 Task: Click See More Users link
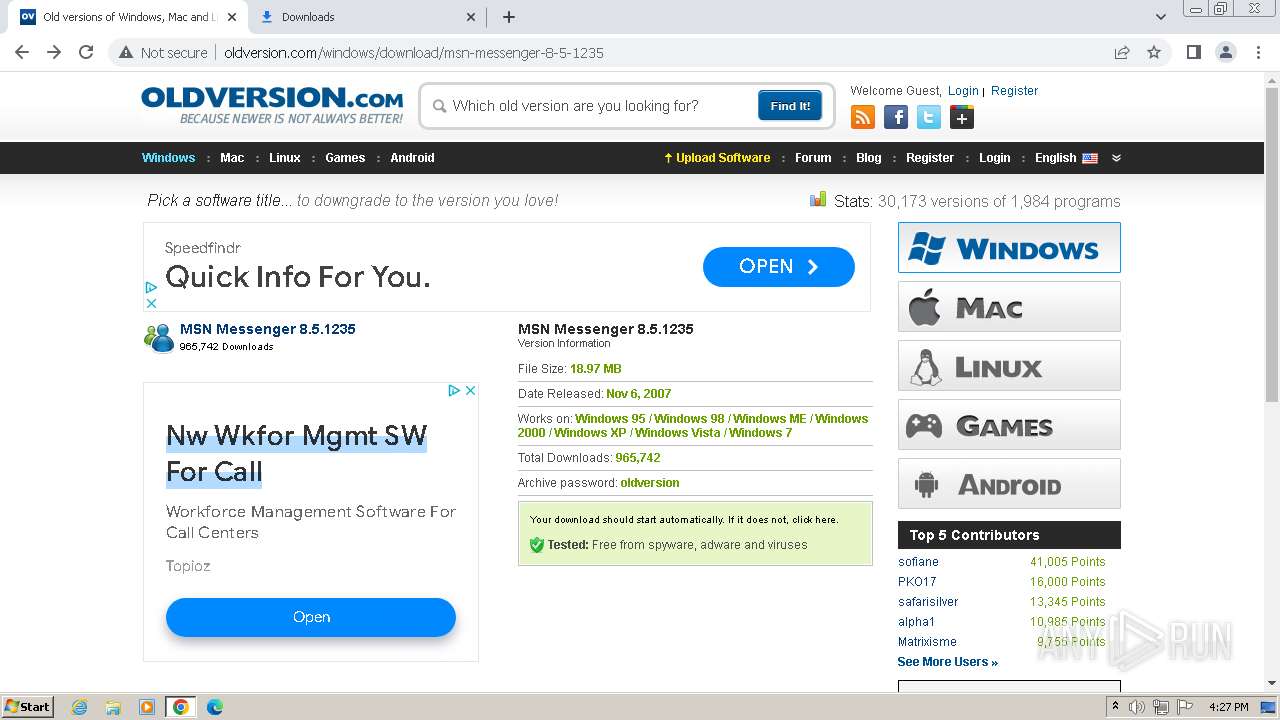click(947, 662)
